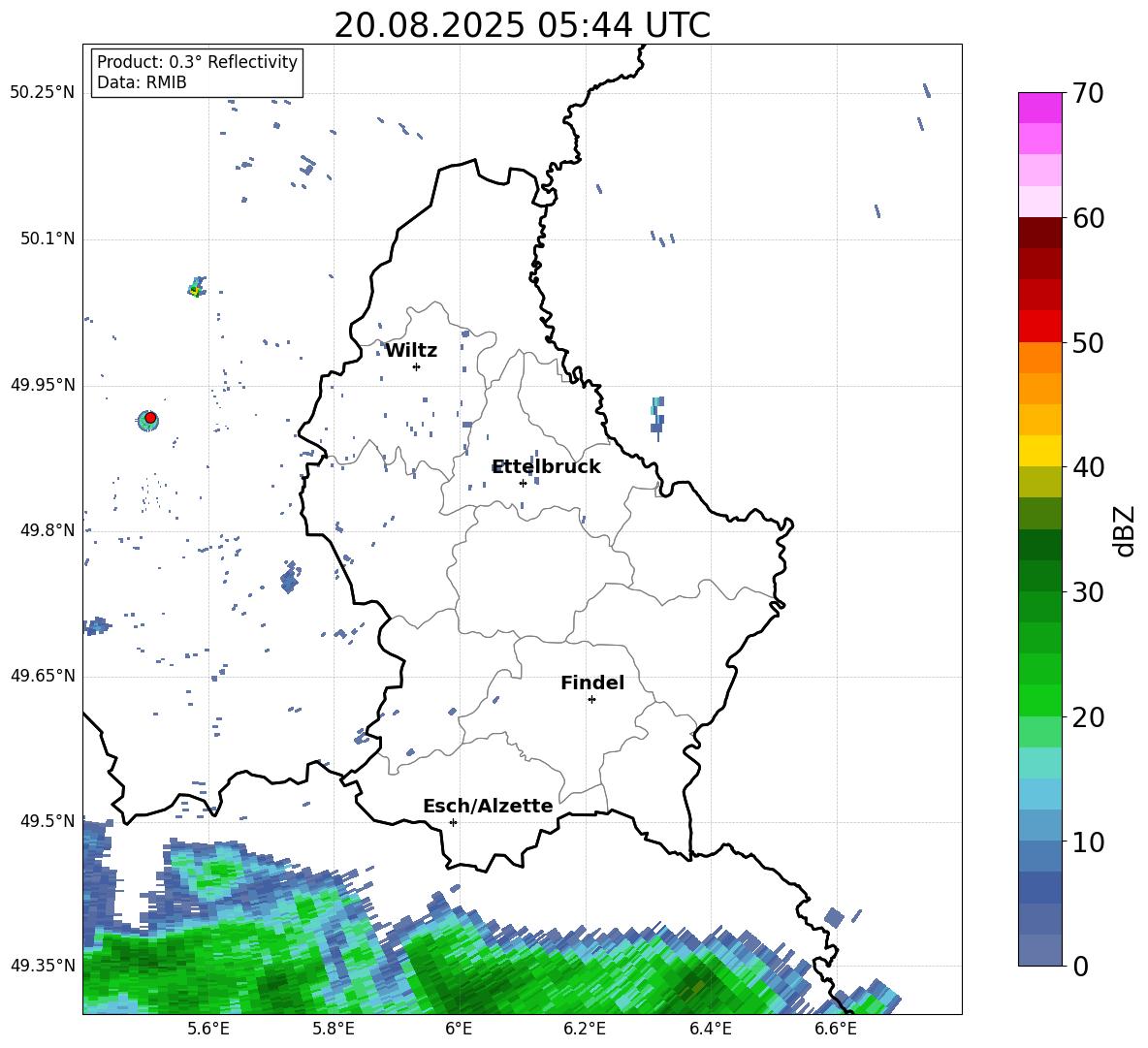The image size is (1148, 1048).
Task: Click the 49.5°N latitude tick label
Action: tap(48, 821)
